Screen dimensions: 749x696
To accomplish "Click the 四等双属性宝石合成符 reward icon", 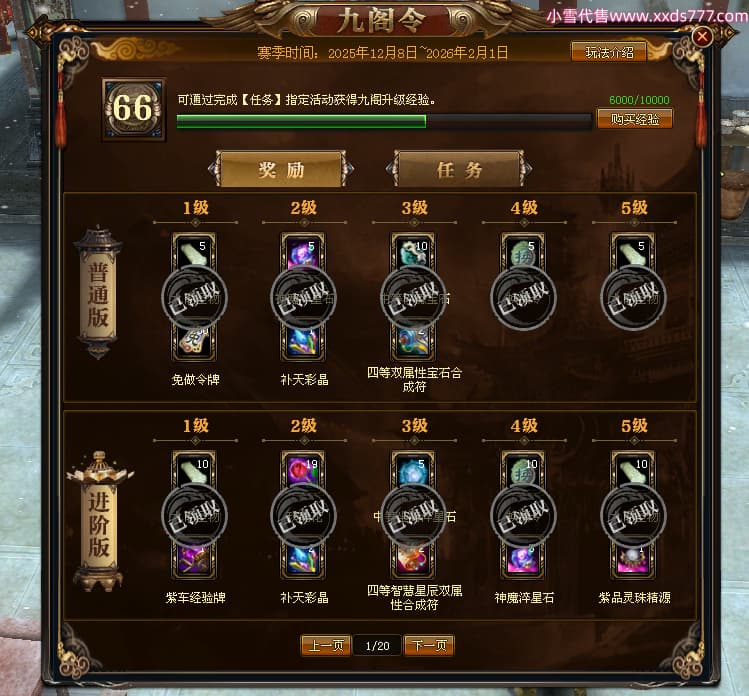I will pyautogui.click(x=413, y=342).
